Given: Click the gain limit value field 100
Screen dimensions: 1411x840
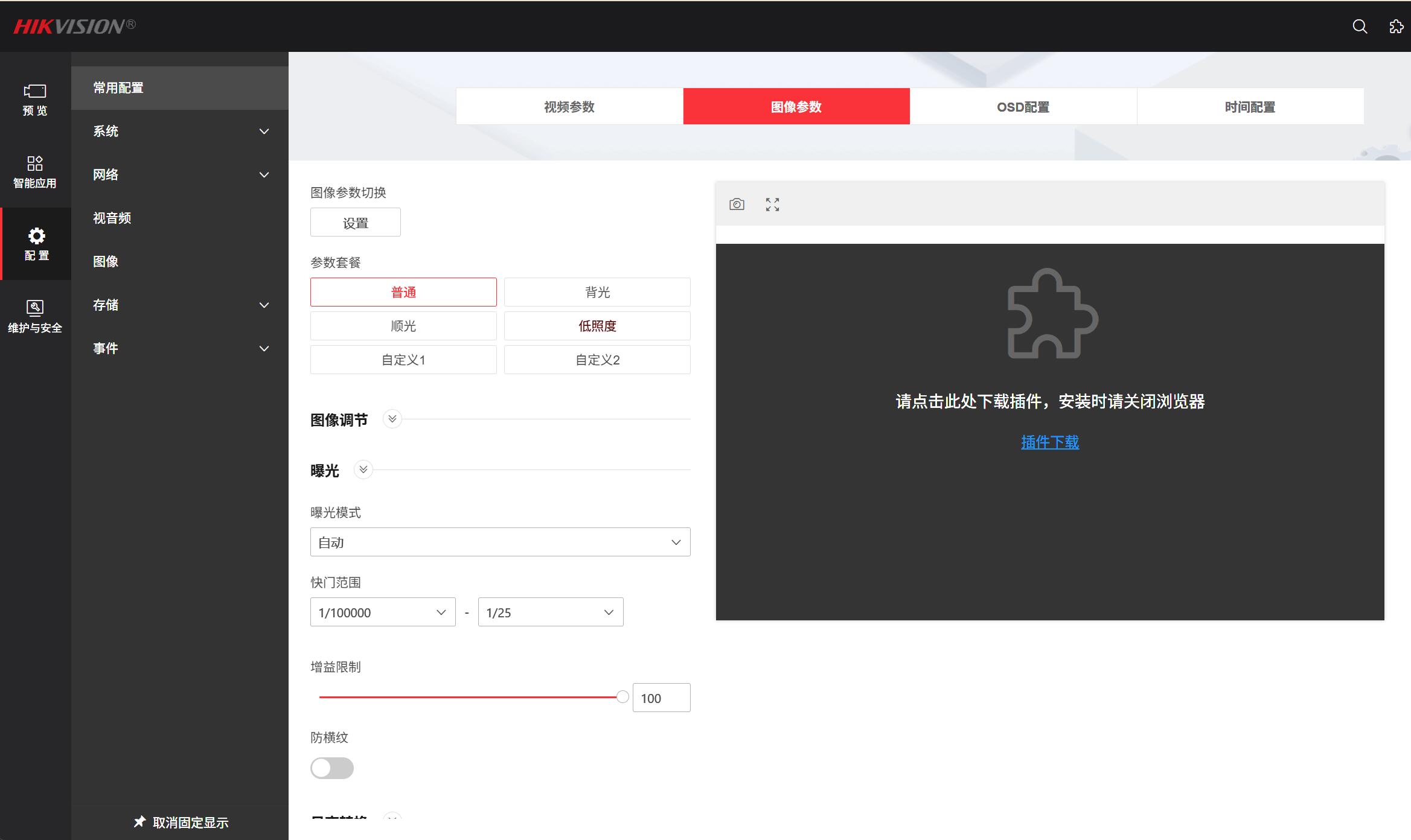Looking at the screenshot, I should click(661, 698).
